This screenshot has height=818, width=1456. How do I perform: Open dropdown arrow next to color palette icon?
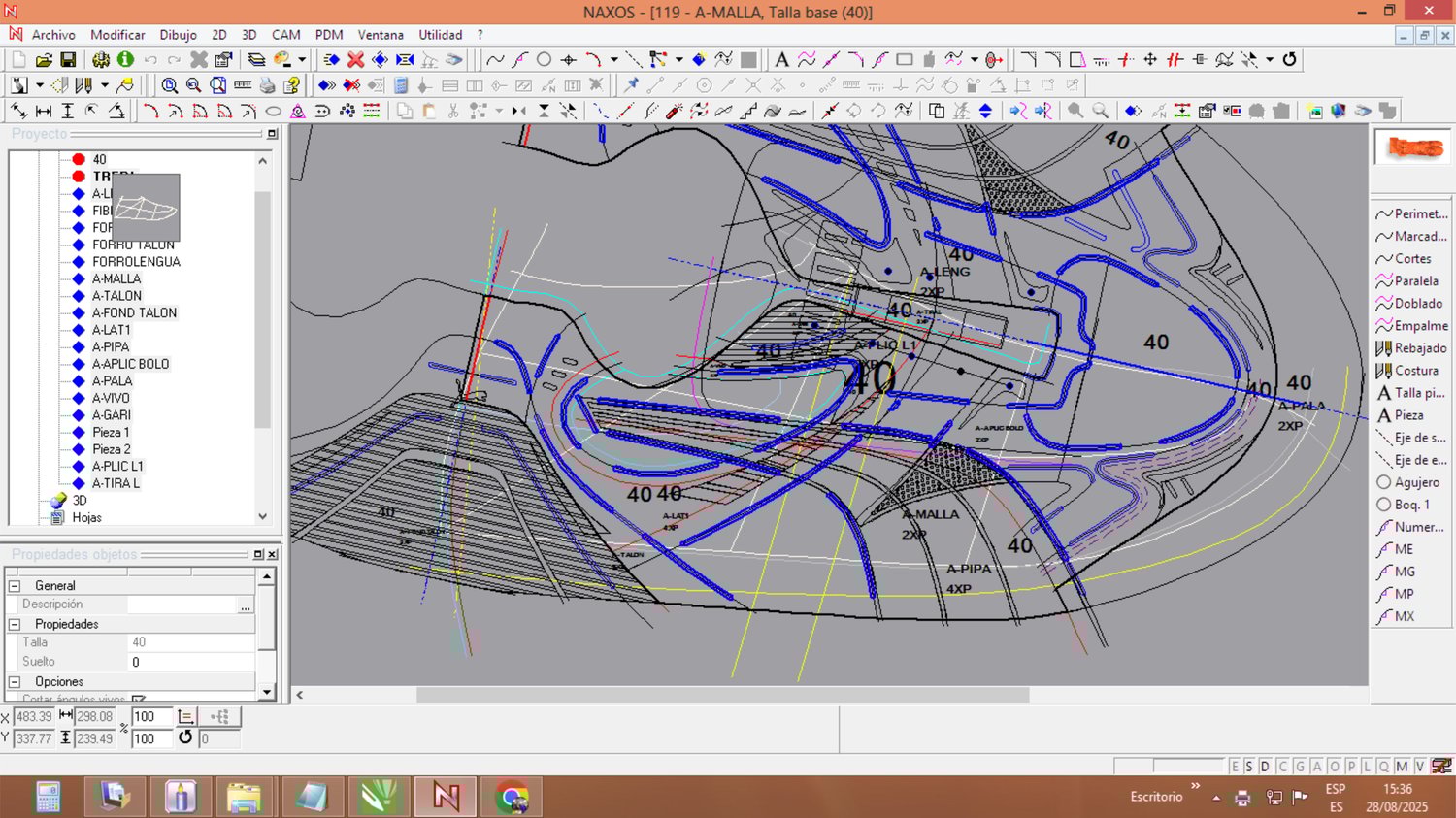tap(302, 60)
